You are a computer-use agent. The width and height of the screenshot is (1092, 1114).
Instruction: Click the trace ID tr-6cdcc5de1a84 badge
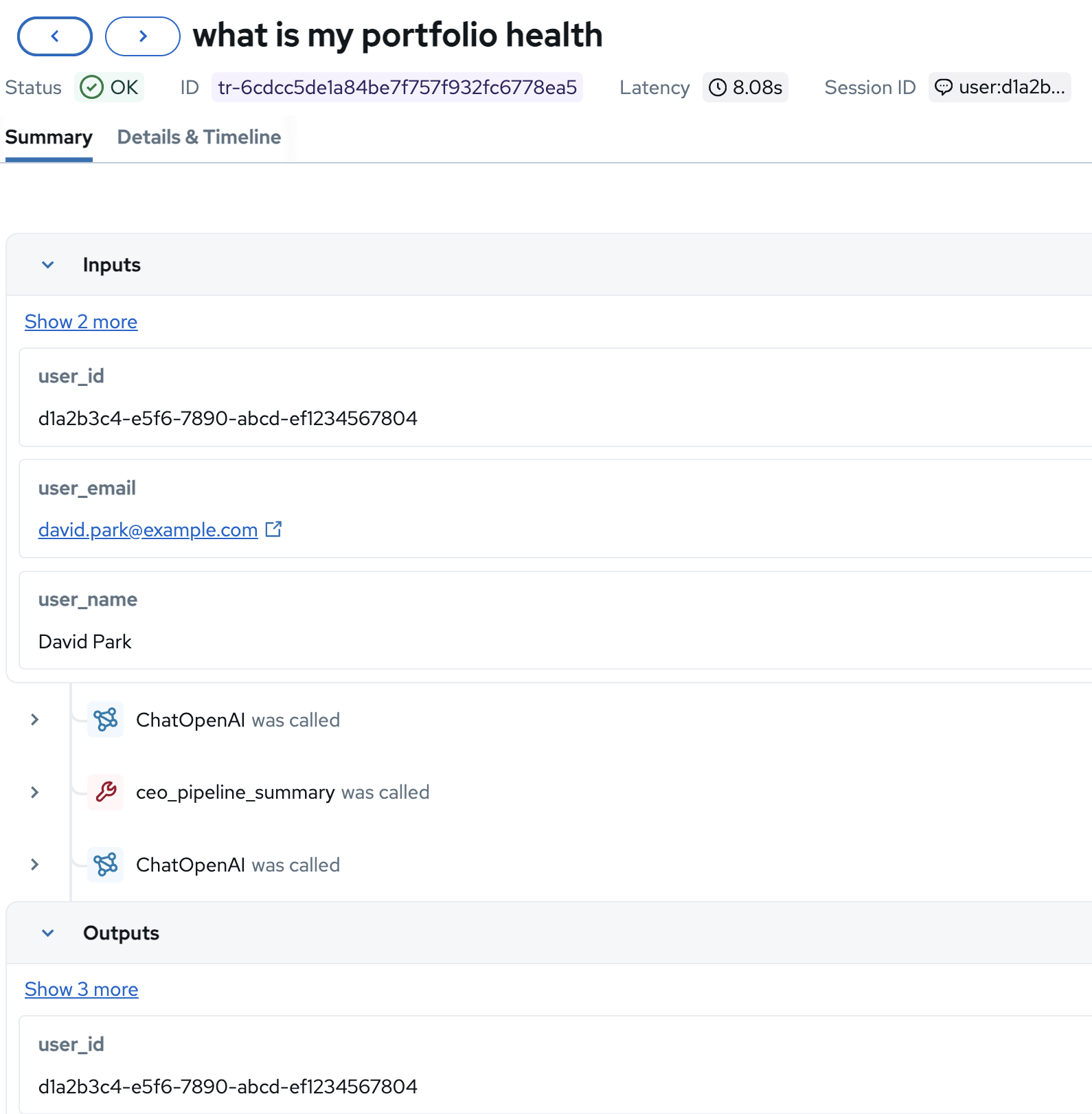click(397, 87)
